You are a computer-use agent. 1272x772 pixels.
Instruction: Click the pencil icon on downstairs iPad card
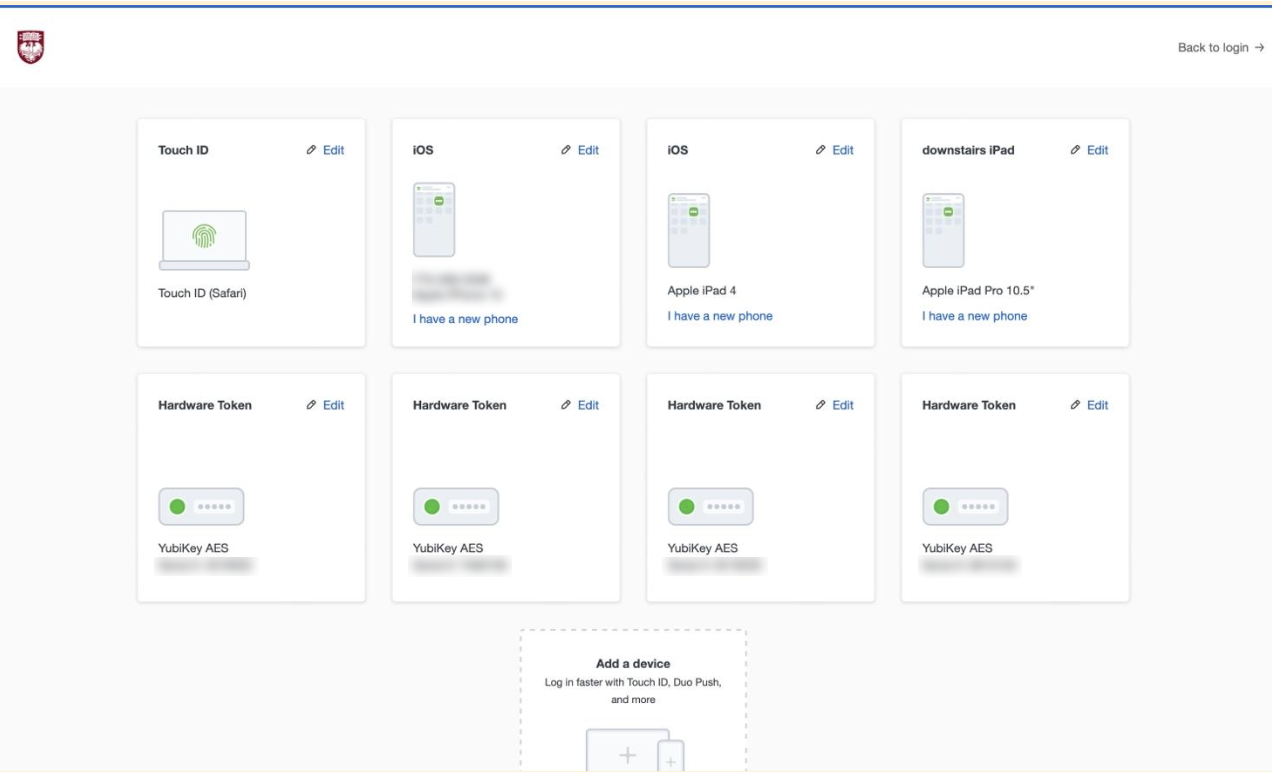coord(1075,149)
